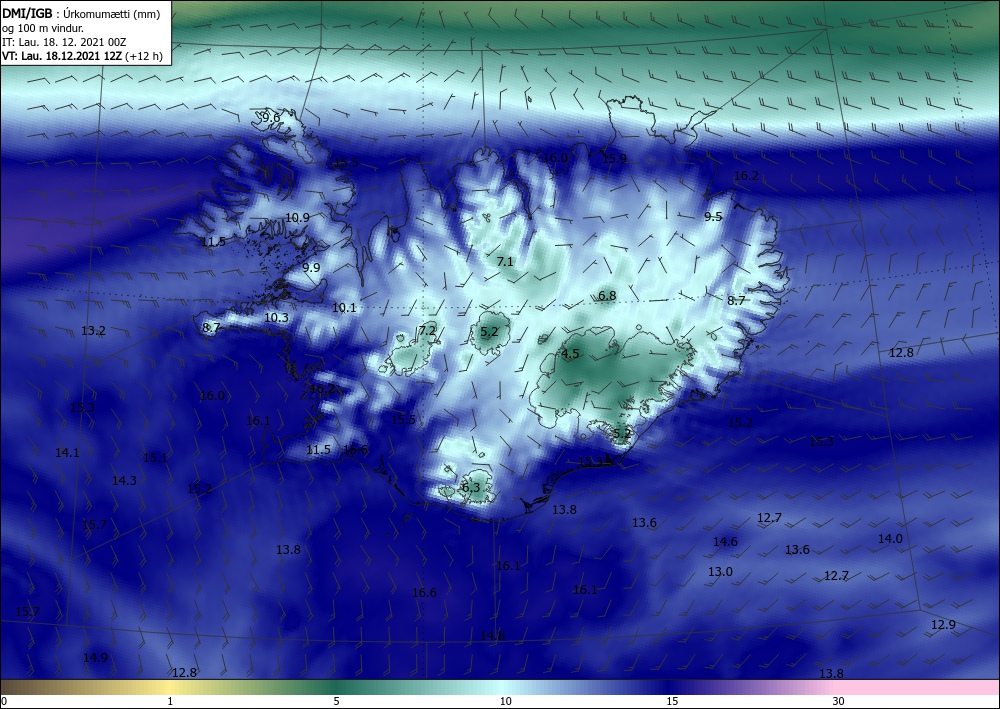Select the 10.1 map value

[344, 308]
